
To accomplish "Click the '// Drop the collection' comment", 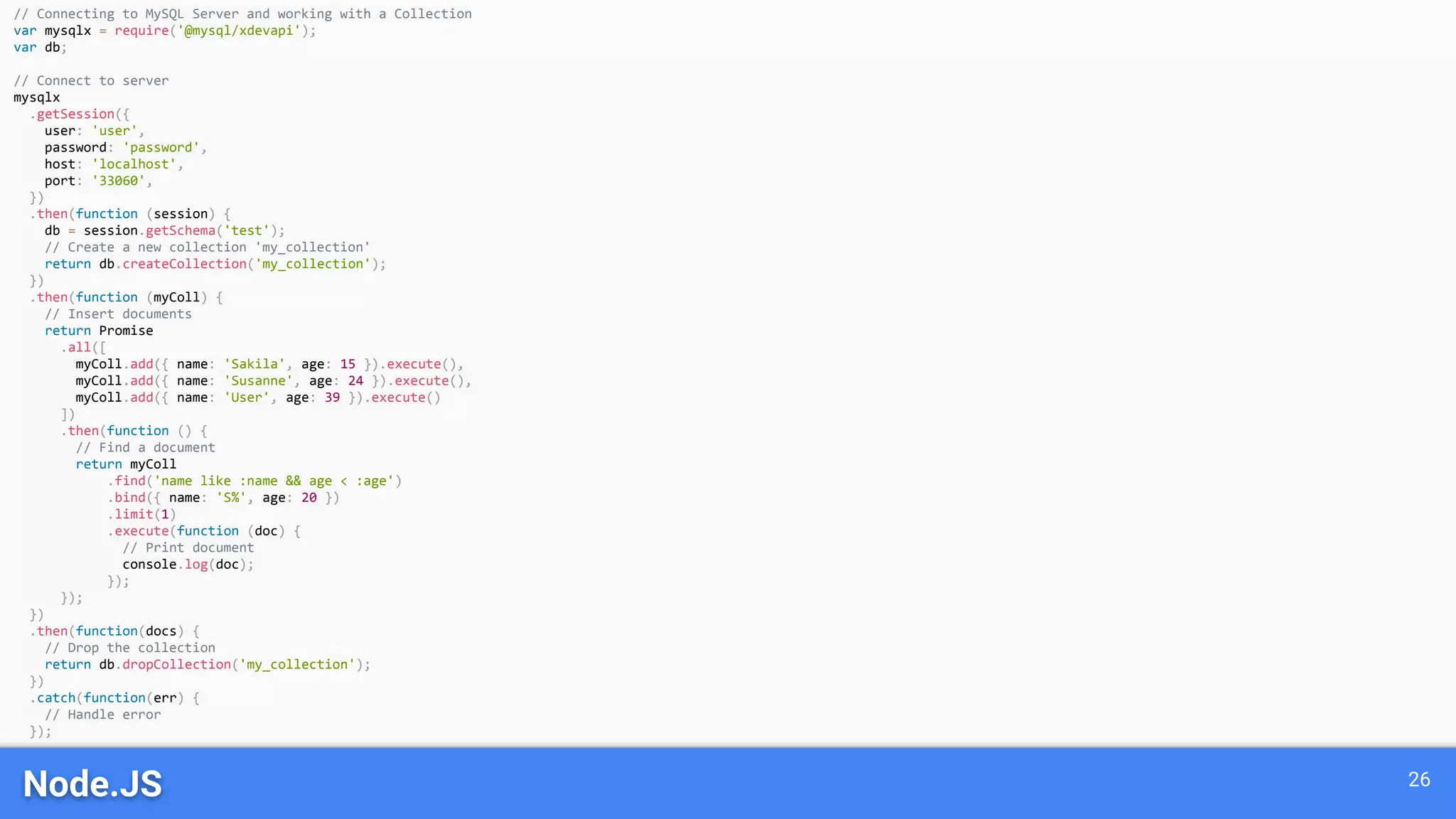I will pos(130,648).
